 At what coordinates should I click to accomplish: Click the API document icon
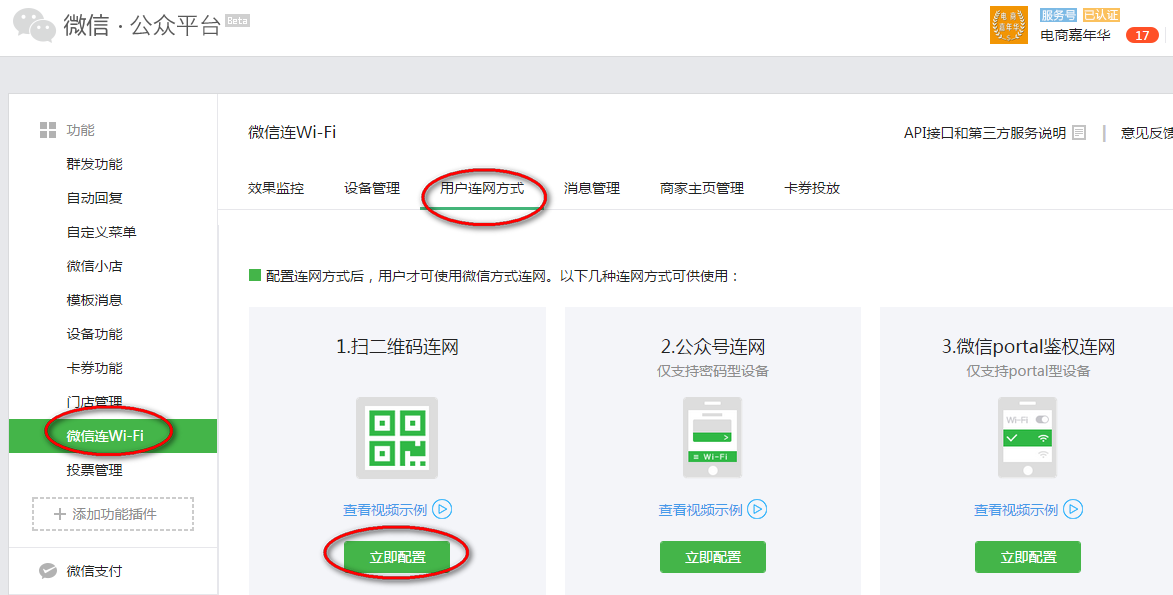tap(1079, 133)
